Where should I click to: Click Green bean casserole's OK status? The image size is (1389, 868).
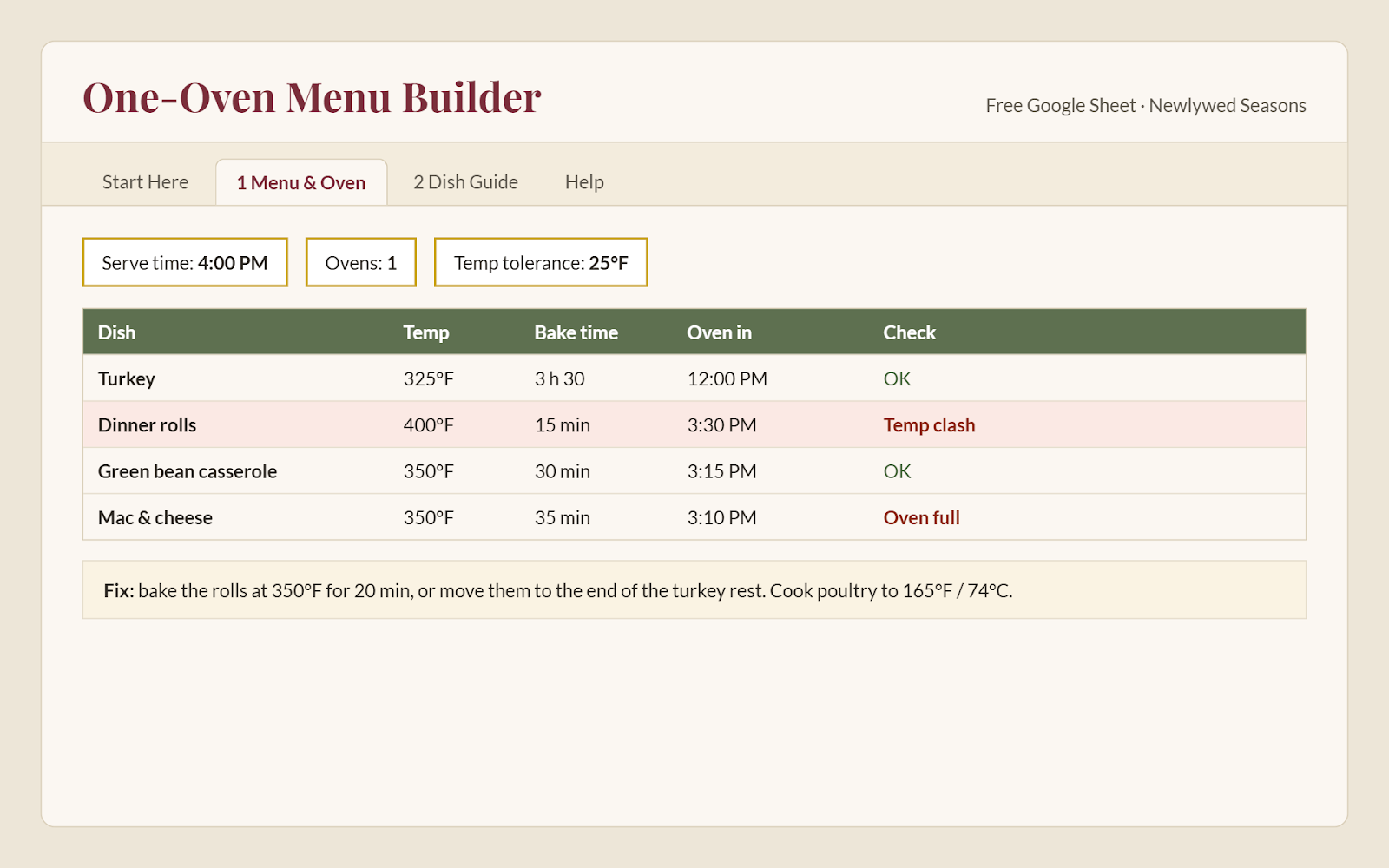point(898,471)
